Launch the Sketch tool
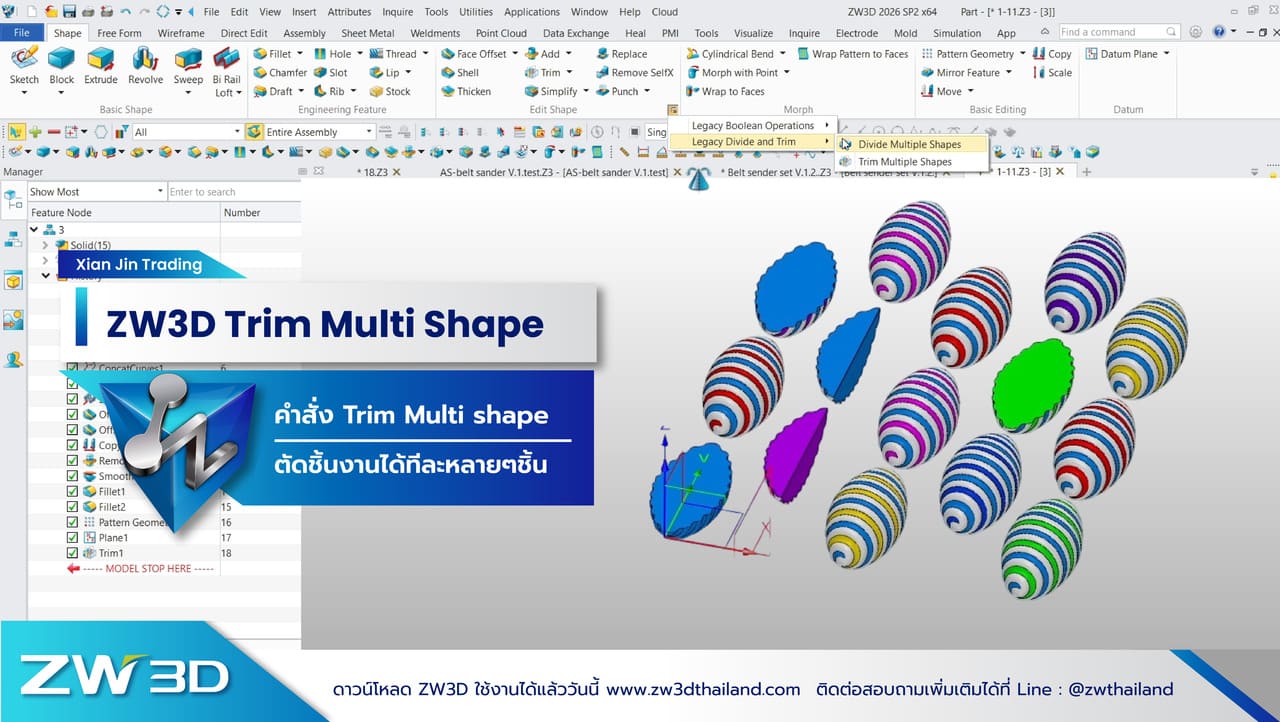Image resolution: width=1280 pixels, height=722 pixels. click(24, 70)
